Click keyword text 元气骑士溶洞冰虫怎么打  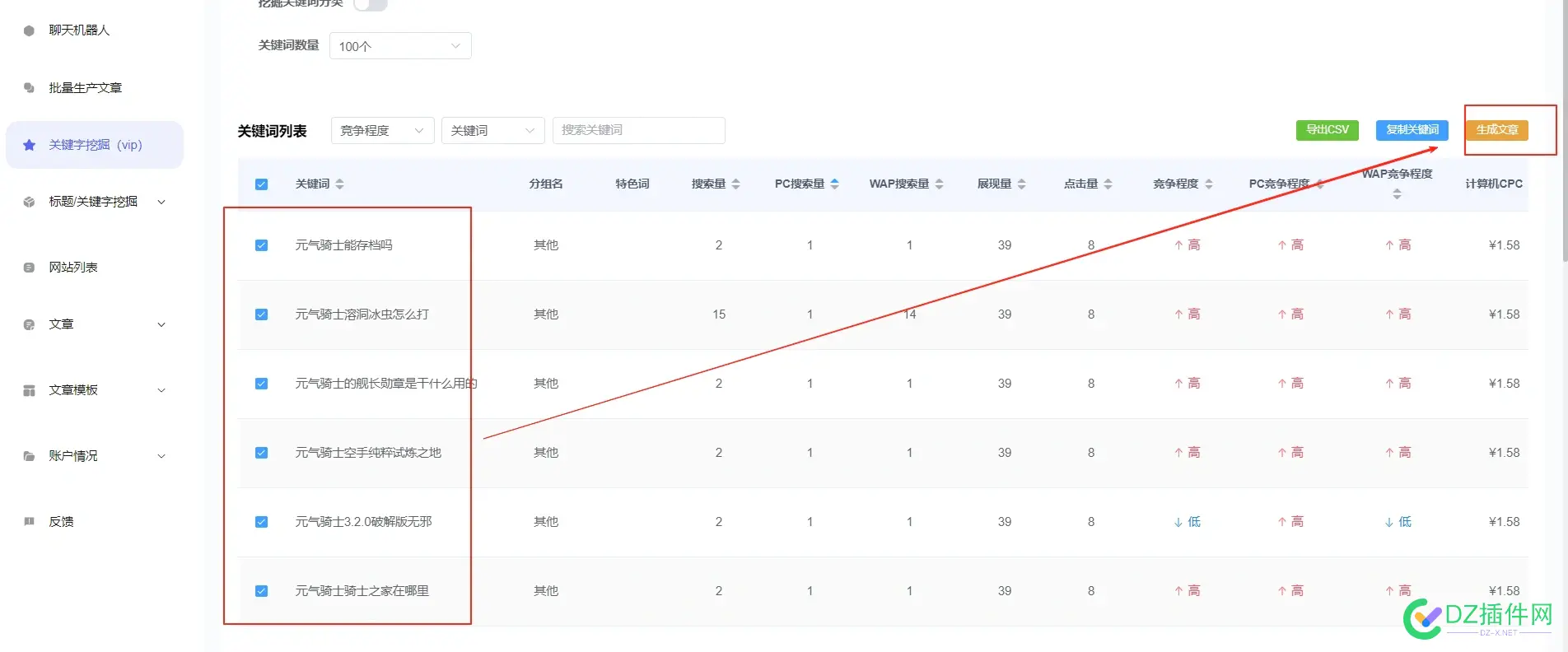(x=362, y=314)
